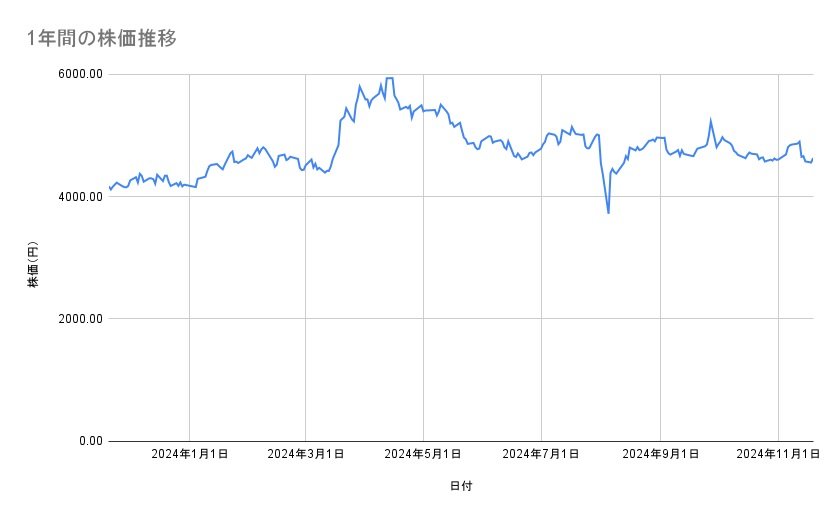
Task: Select the 2024年3月1日 date label
Action: pos(307,454)
